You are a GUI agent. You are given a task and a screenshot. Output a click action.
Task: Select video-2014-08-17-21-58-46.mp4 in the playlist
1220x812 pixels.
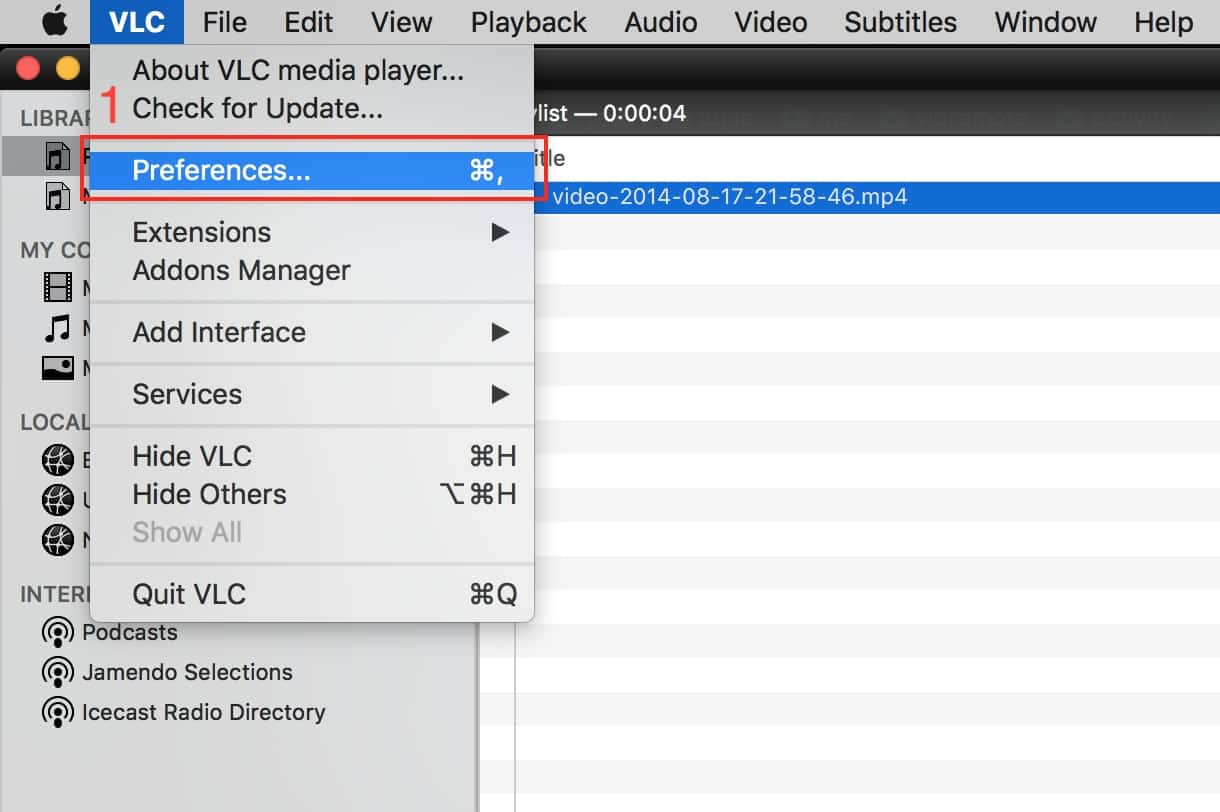click(x=730, y=197)
